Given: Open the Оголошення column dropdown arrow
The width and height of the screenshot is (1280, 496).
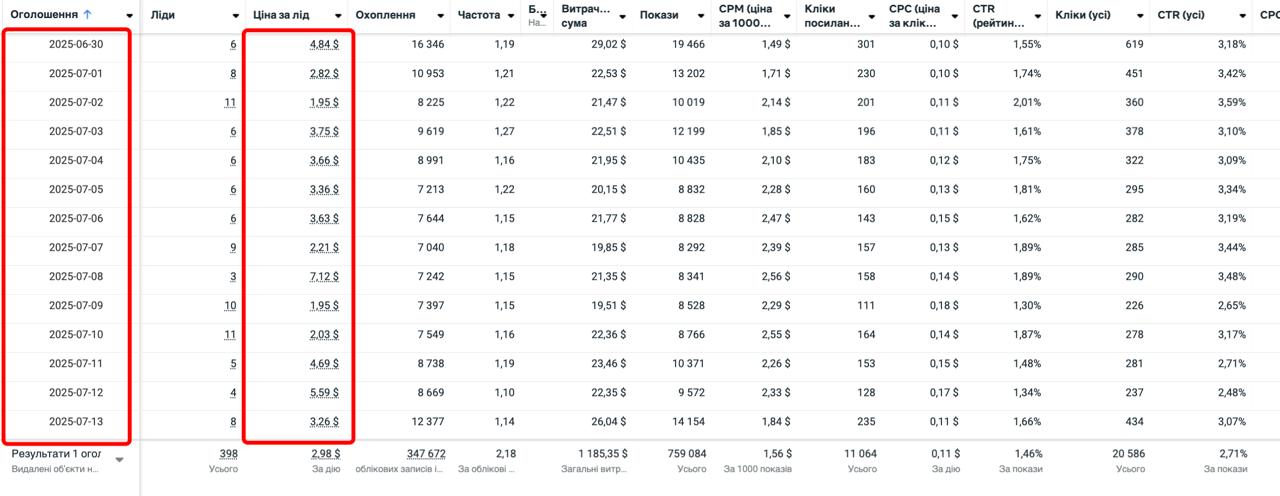Looking at the screenshot, I should (x=130, y=16).
